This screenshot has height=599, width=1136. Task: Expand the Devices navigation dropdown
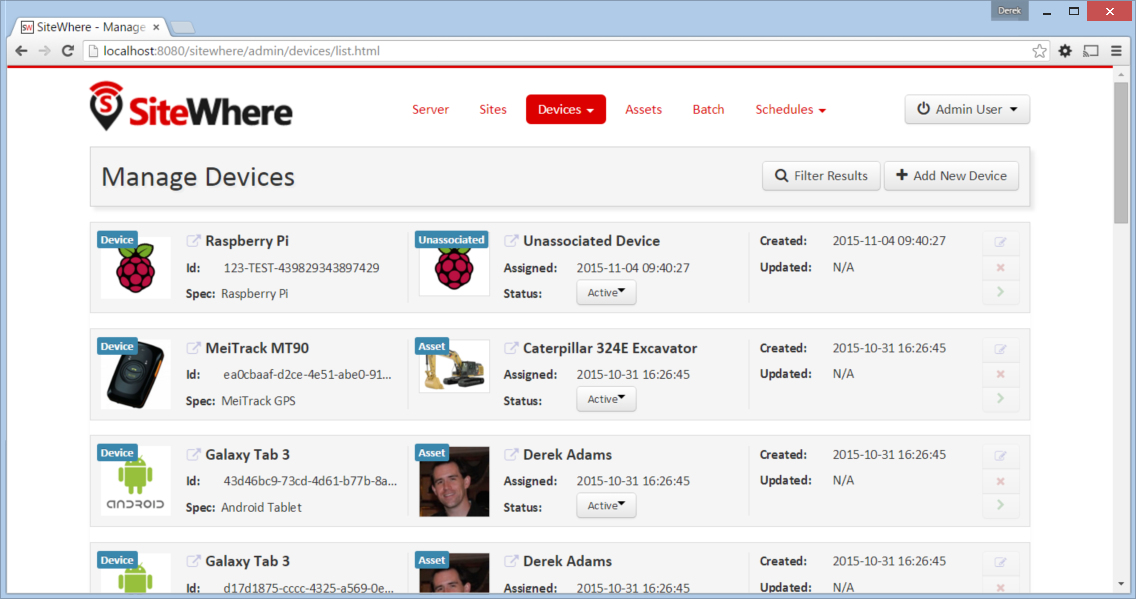[x=566, y=109]
